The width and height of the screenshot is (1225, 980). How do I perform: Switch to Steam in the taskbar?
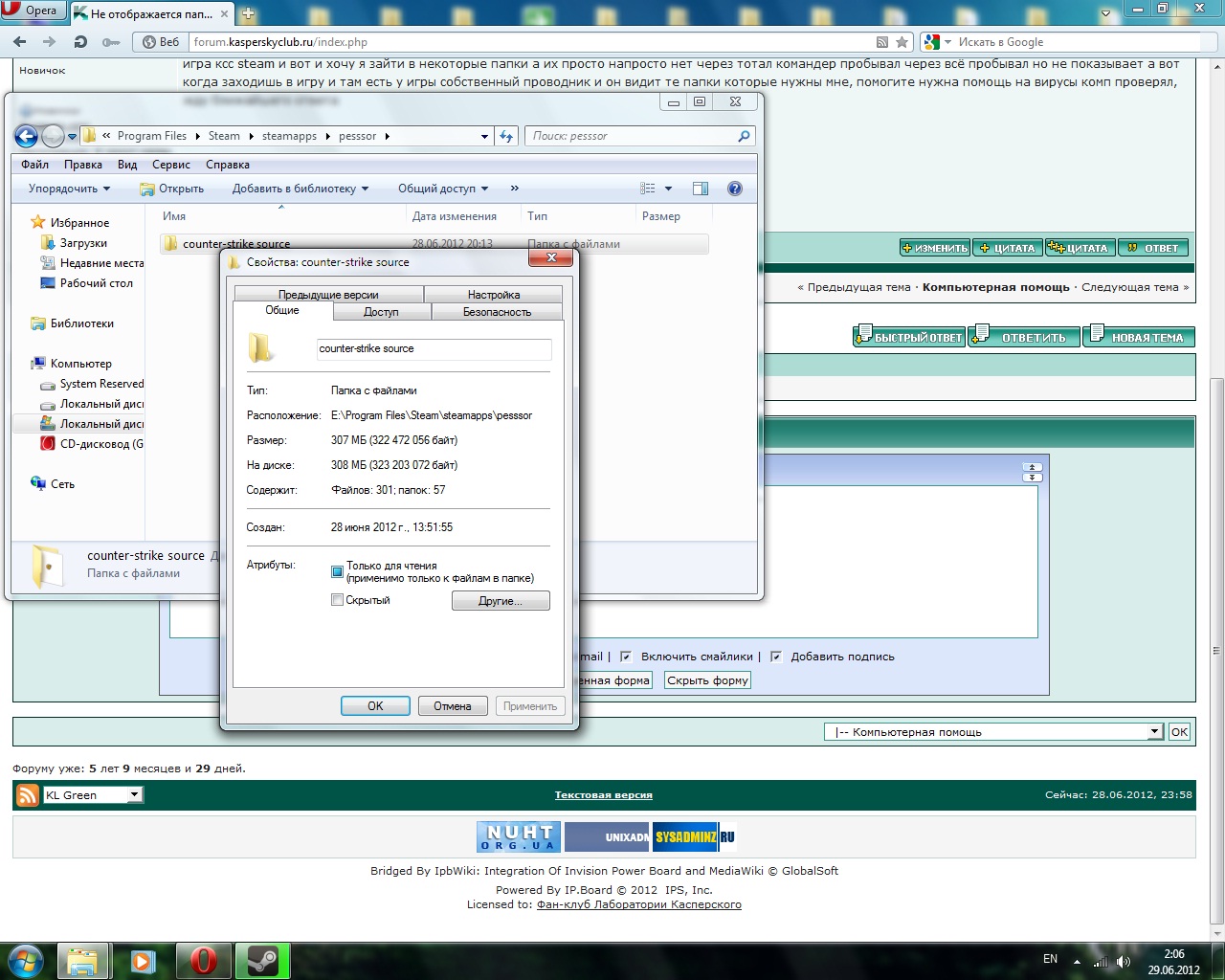pyautogui.click(x=262, y=961)
